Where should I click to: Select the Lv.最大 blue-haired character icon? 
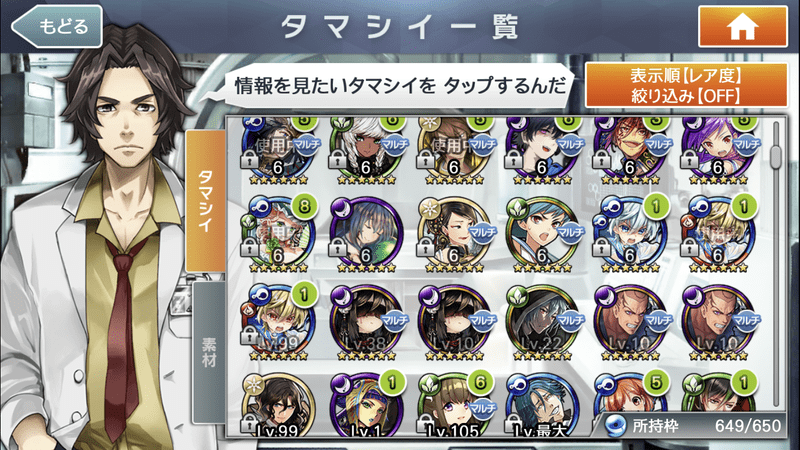click(542, 406)
